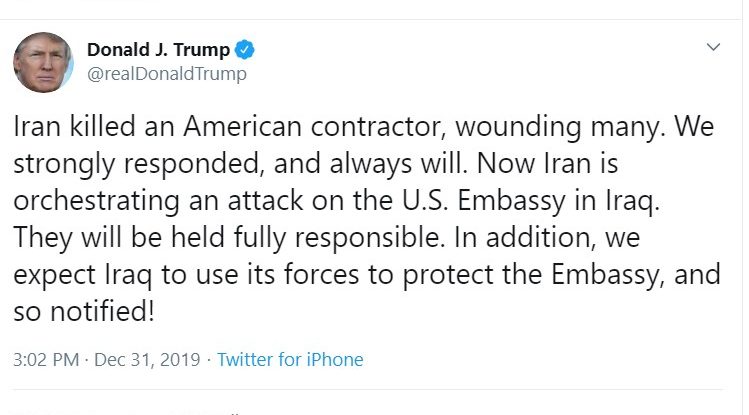Open the tweet options chevron menu
This screenshot has width=749, height=415.
[713, 48]
